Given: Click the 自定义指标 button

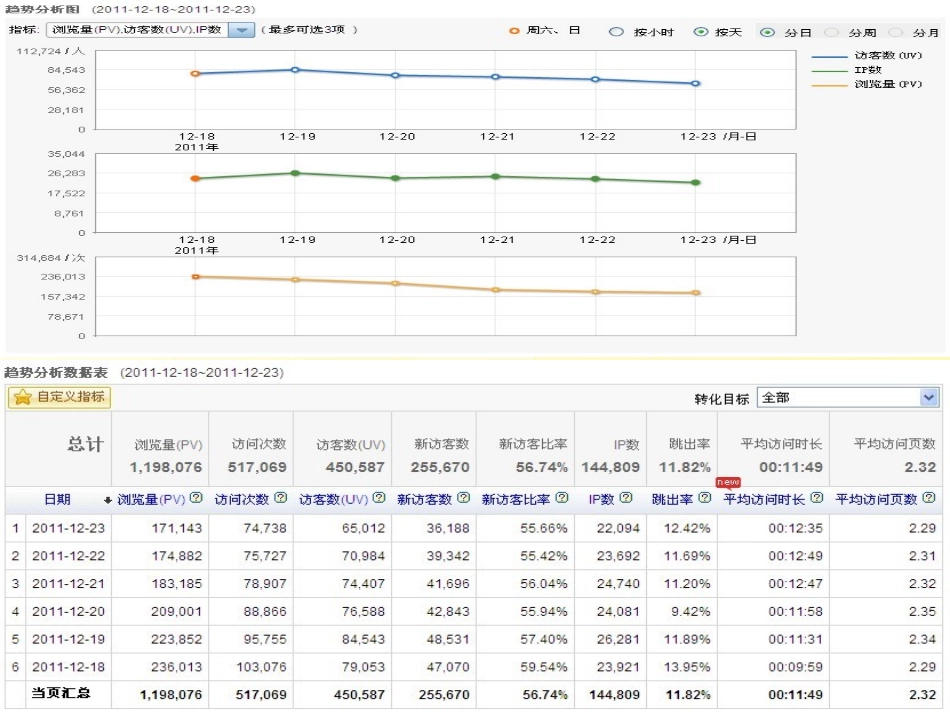Looking at the screenshot, I should point(59,397).
